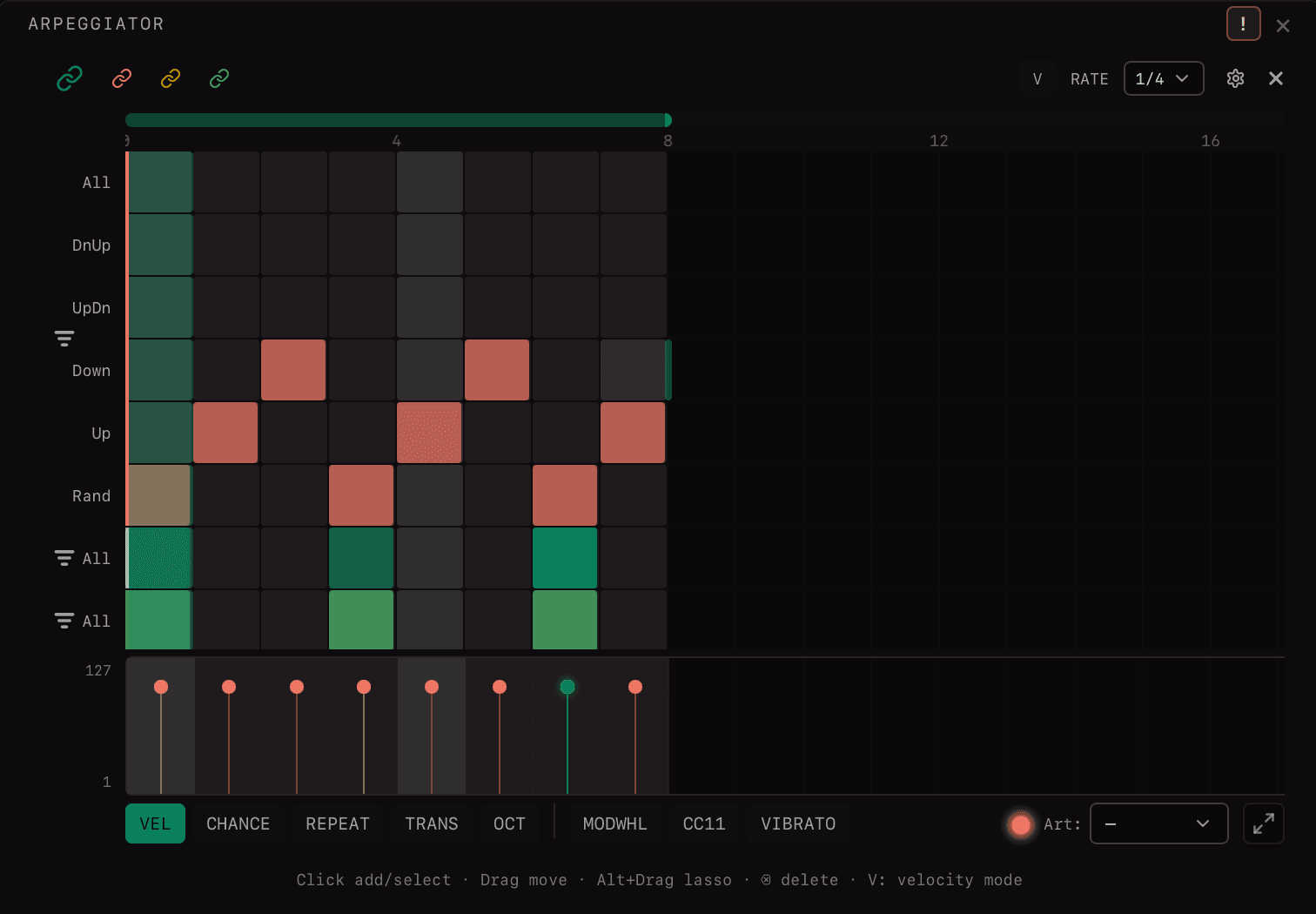The height and width of the screenshot is (914, 1316).
Task: Open the arpeggiator settings gear
Action: [x=1235, y=78]
